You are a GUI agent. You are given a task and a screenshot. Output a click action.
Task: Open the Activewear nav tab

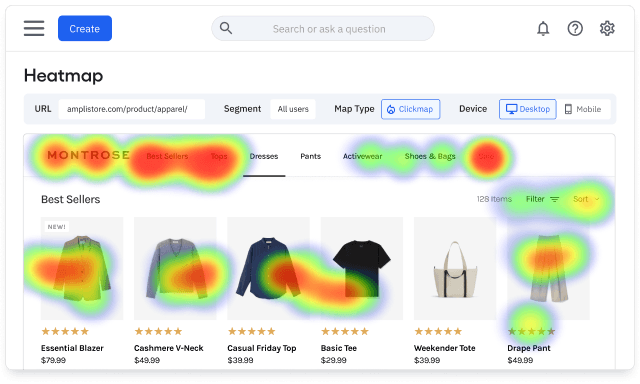pos(362,156)
